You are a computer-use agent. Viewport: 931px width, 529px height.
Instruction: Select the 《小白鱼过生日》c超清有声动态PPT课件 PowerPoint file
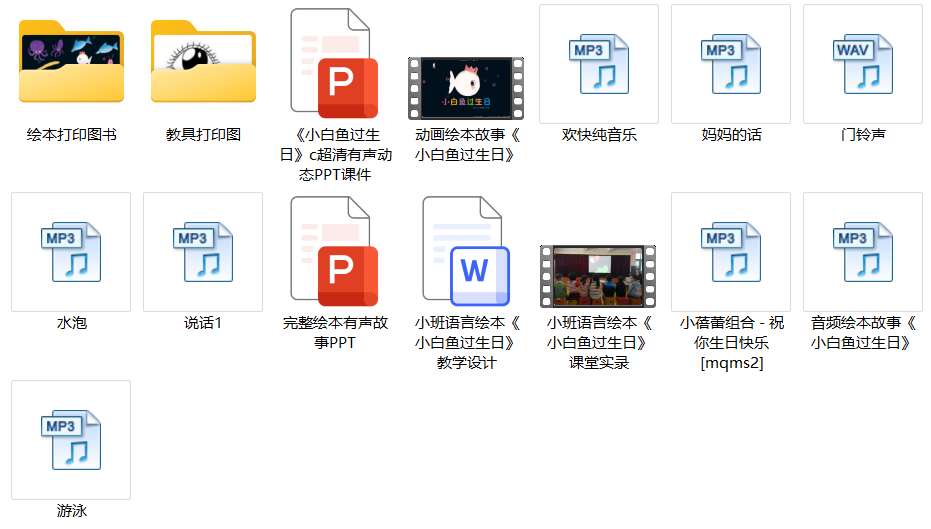click(334, 62)
